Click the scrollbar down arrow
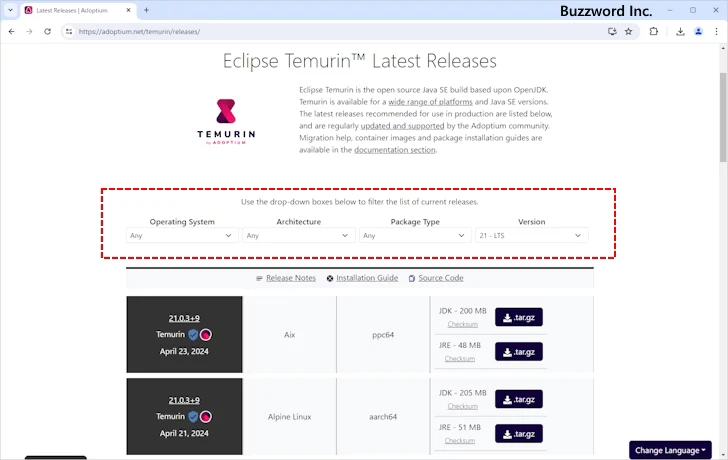Viewport: 728px width, 460px height. click(723, 455)
